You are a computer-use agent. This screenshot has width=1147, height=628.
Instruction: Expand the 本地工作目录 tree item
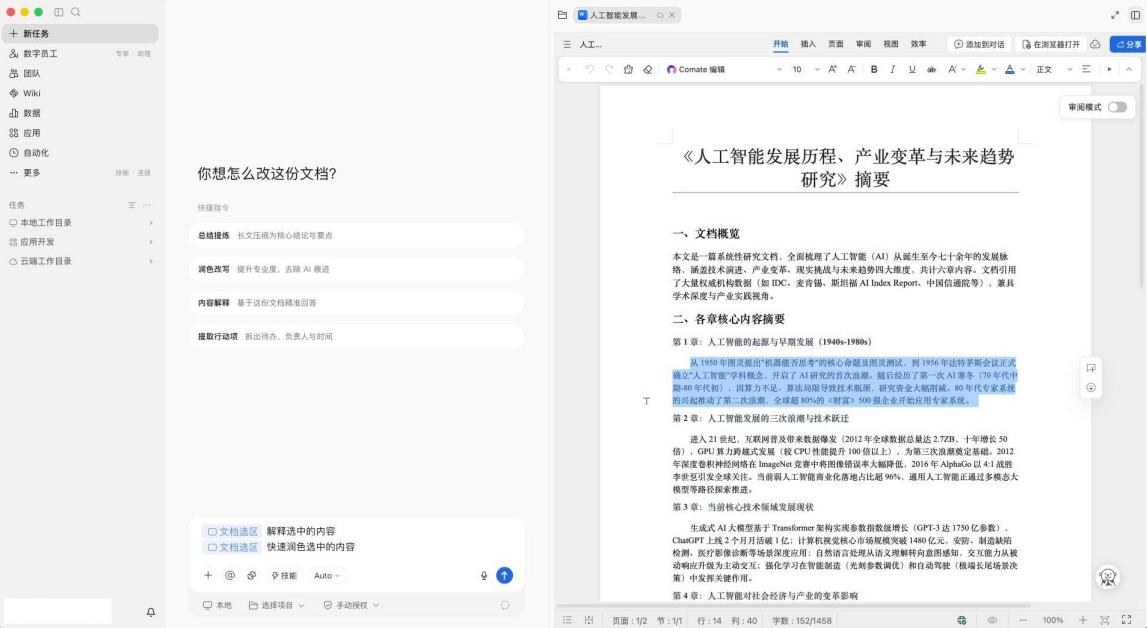point(80,222)
